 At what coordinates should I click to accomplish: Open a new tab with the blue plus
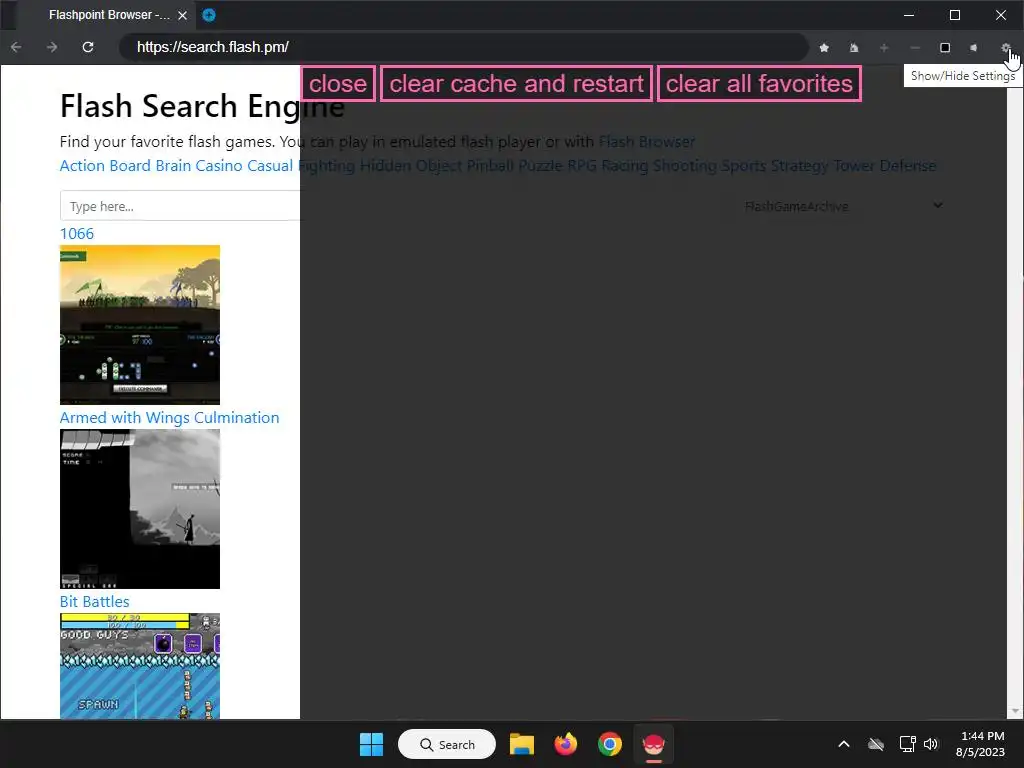click(x=209, y=15)
